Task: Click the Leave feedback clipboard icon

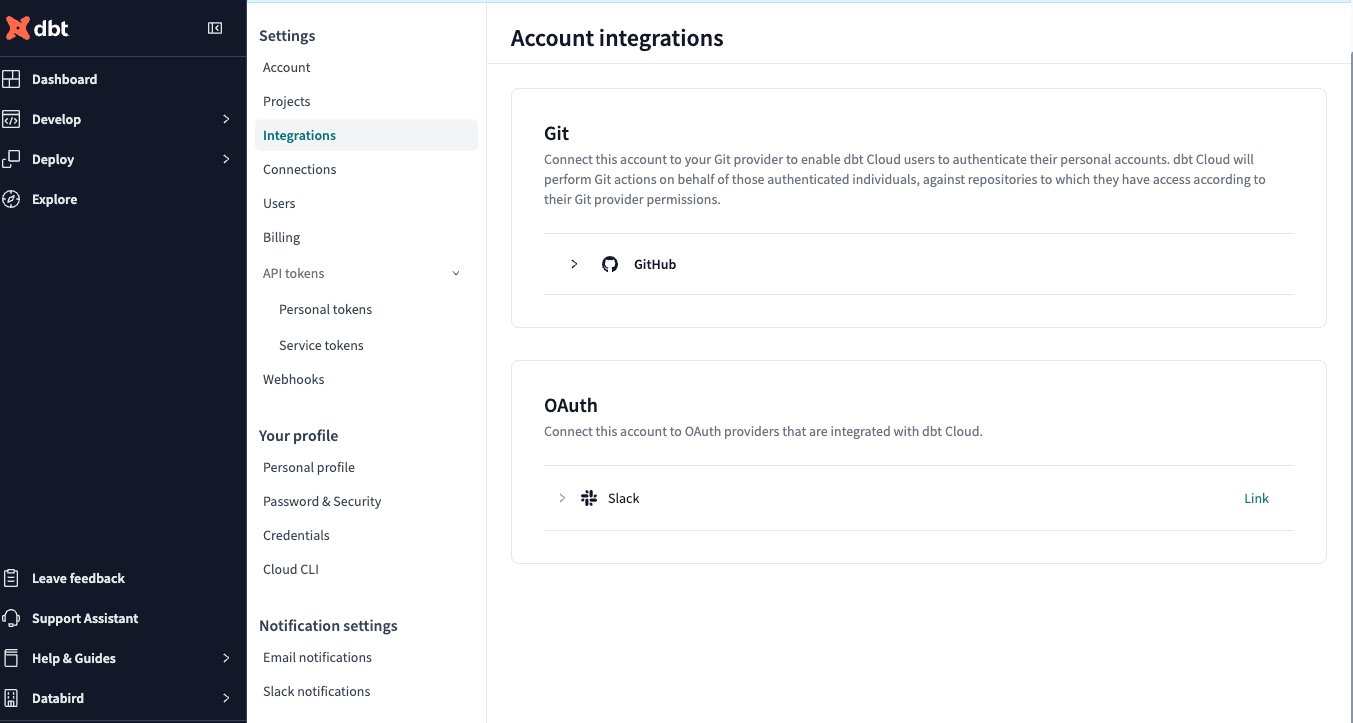Action: (x=11, y=578)
